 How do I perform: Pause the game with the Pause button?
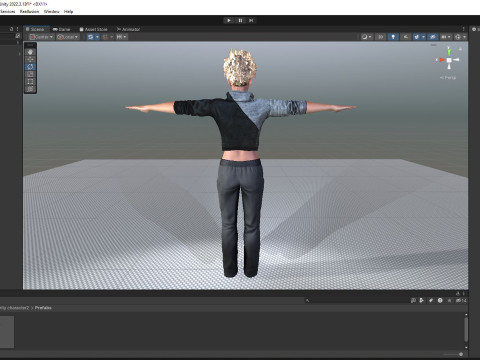coord(240,20)
